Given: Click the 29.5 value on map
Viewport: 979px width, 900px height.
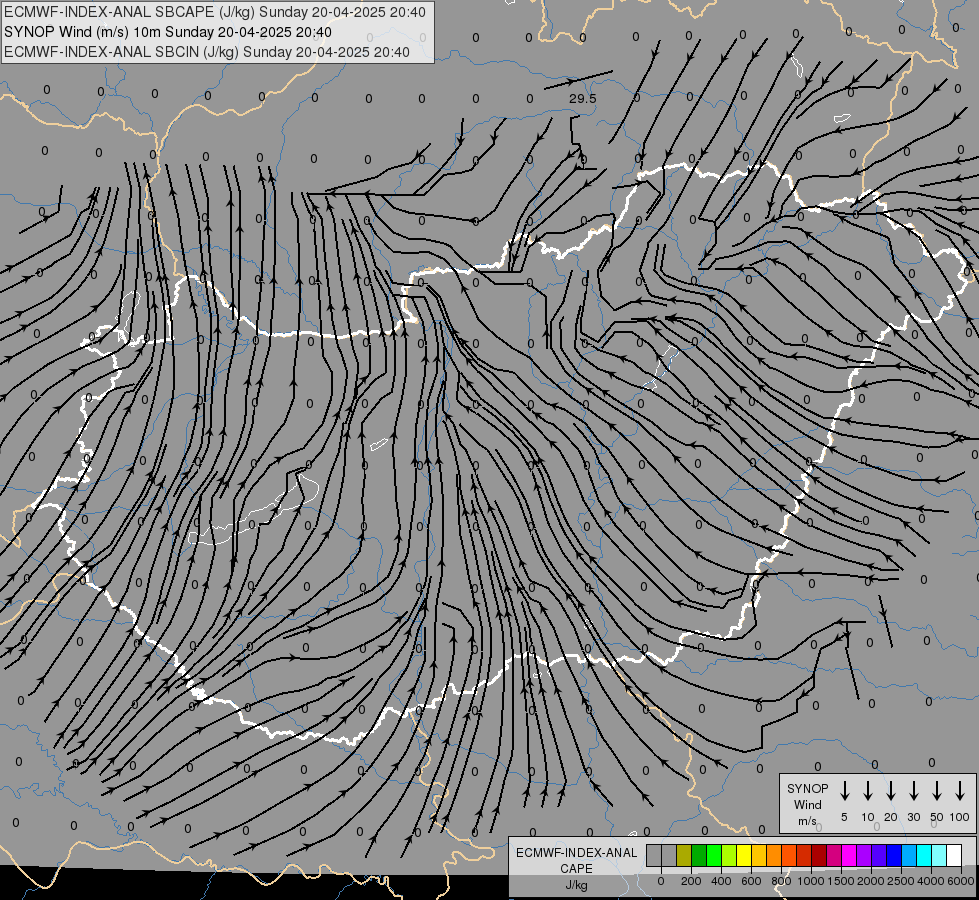Looking at the screenshot, I should (583, 99).
